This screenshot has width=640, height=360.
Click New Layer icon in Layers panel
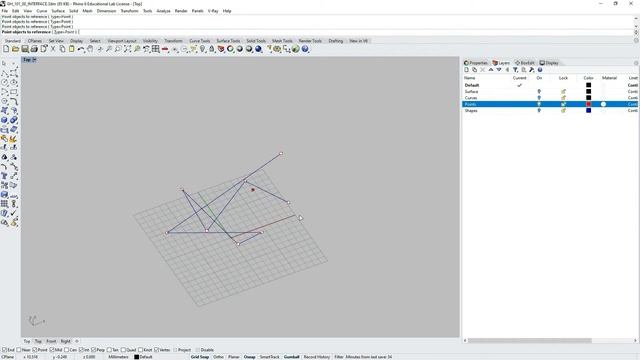[x=467, y=70]
